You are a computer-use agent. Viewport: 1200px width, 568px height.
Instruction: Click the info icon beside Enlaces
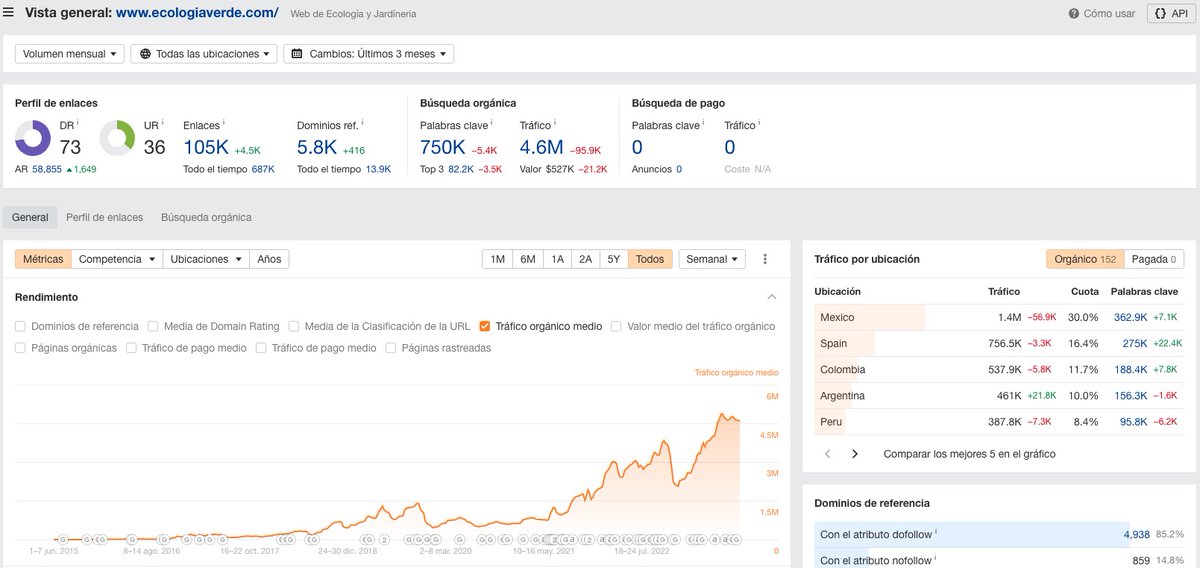(222, 123)
